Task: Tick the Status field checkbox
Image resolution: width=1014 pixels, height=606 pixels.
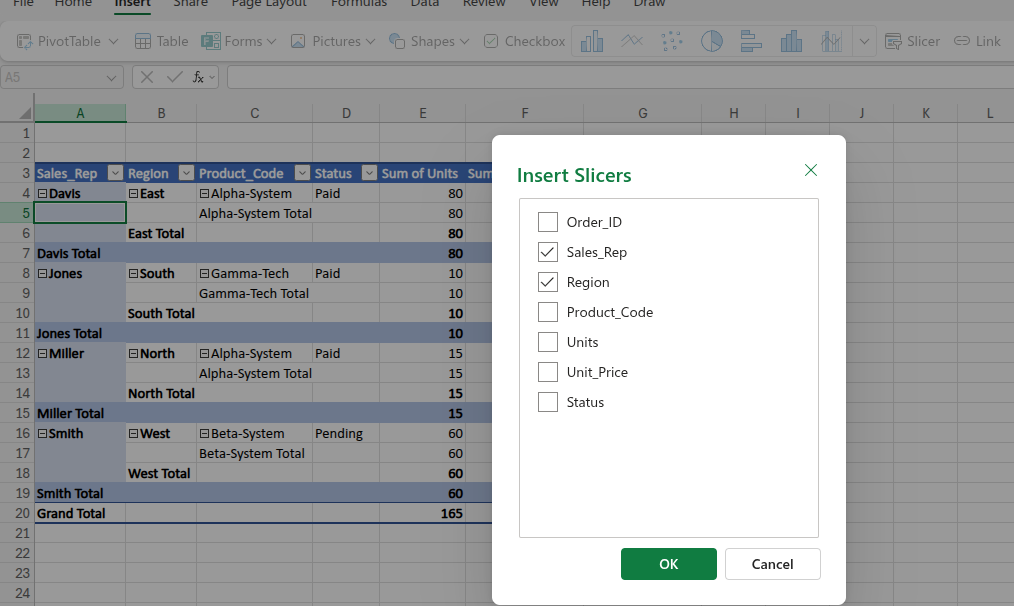Action: pyautogui.click(x=548, y=402)
